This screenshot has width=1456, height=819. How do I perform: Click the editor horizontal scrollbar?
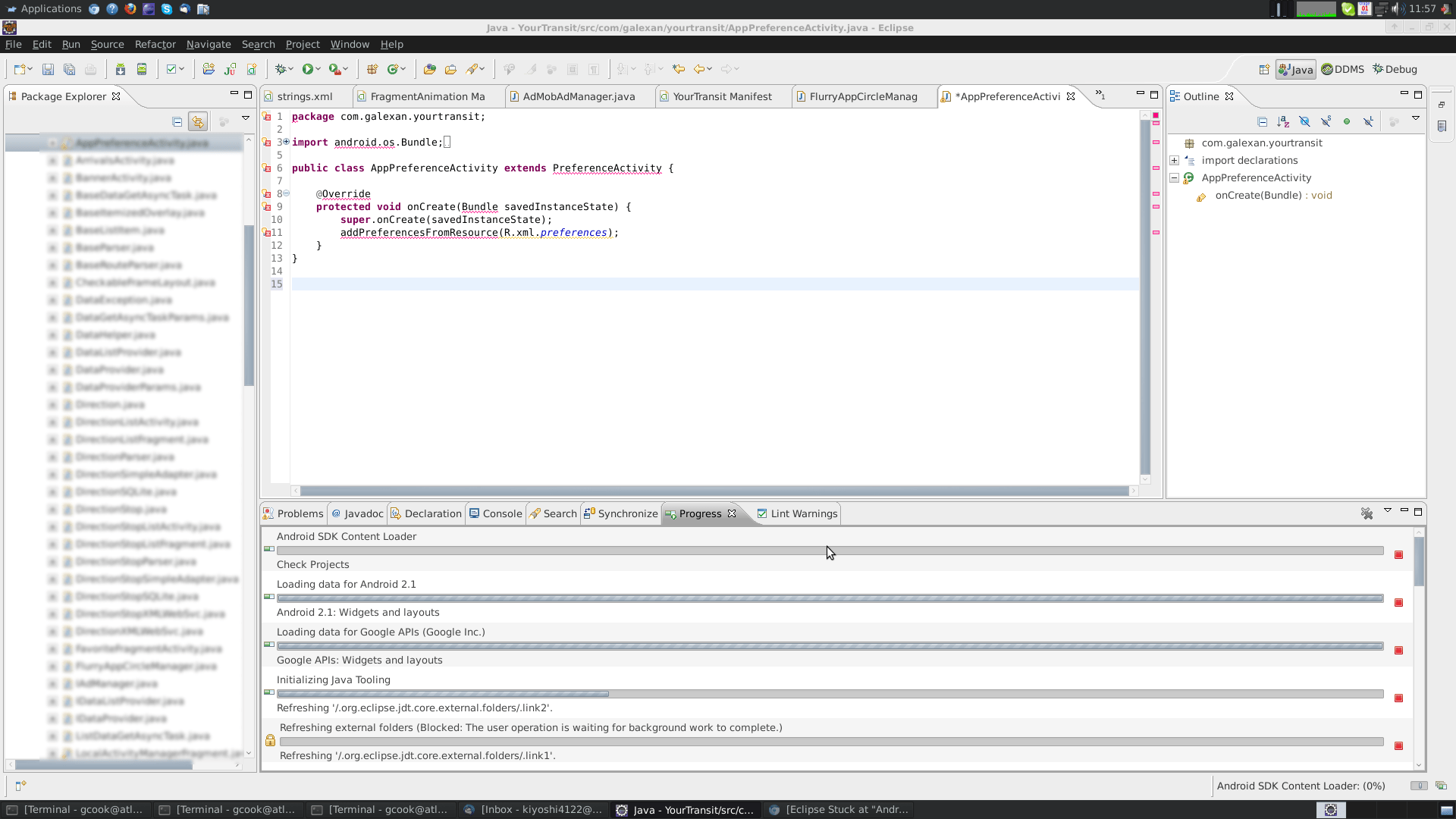(714, 491)
